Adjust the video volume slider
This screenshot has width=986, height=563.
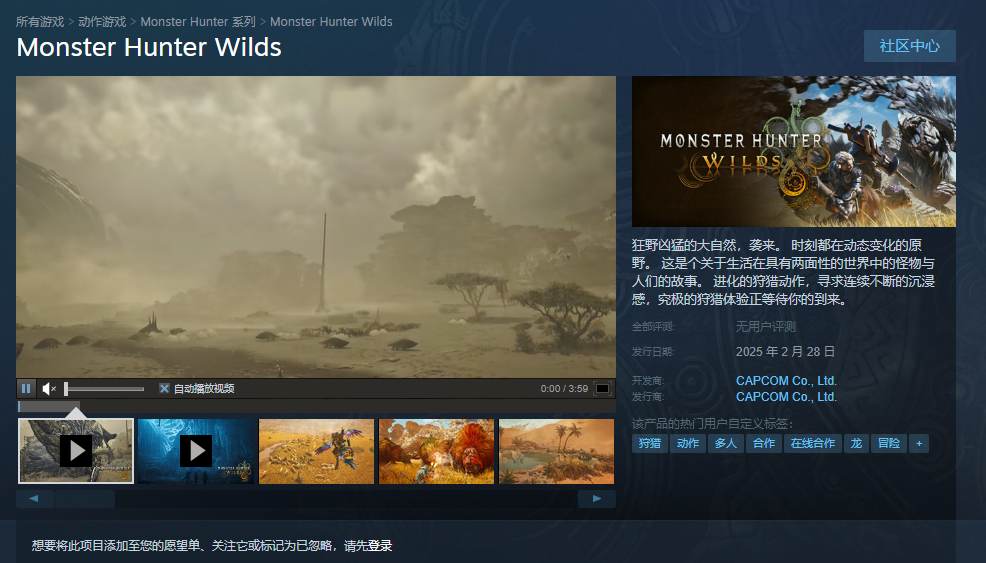click(104, 389)
